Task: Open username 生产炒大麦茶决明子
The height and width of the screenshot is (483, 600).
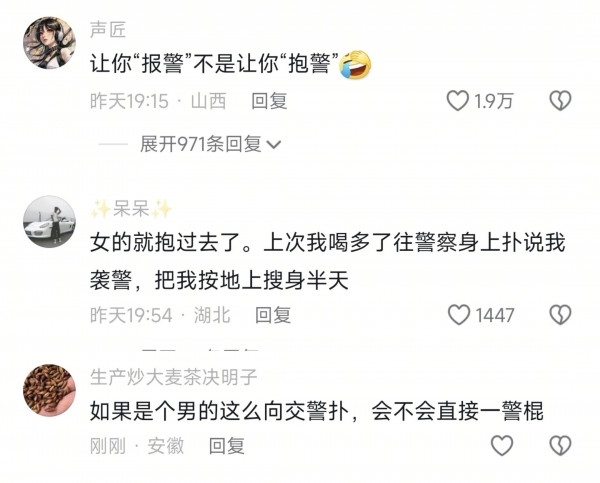Action: (174, 377)
